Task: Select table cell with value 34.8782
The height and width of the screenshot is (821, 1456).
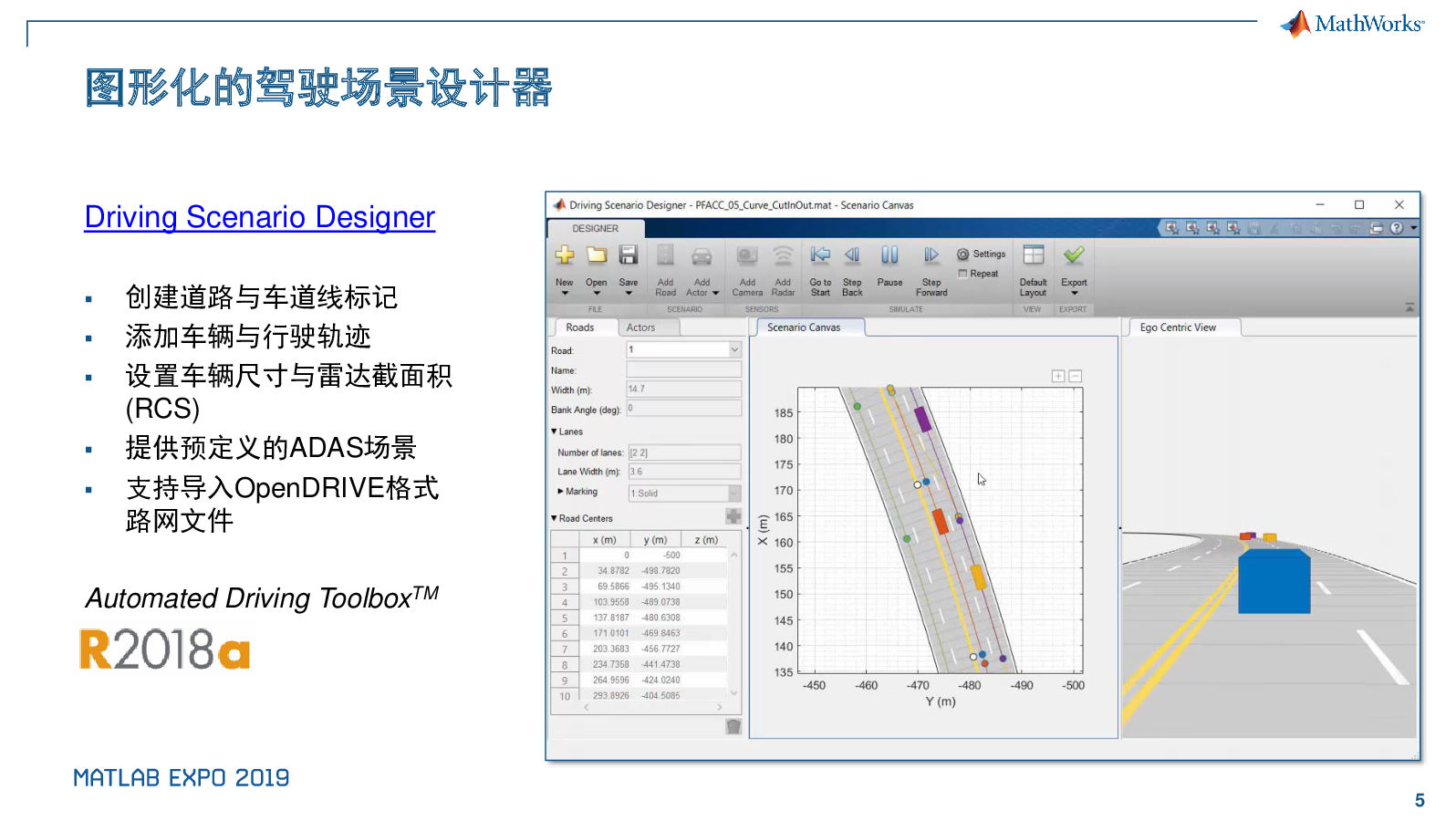Action: point(605,571)
